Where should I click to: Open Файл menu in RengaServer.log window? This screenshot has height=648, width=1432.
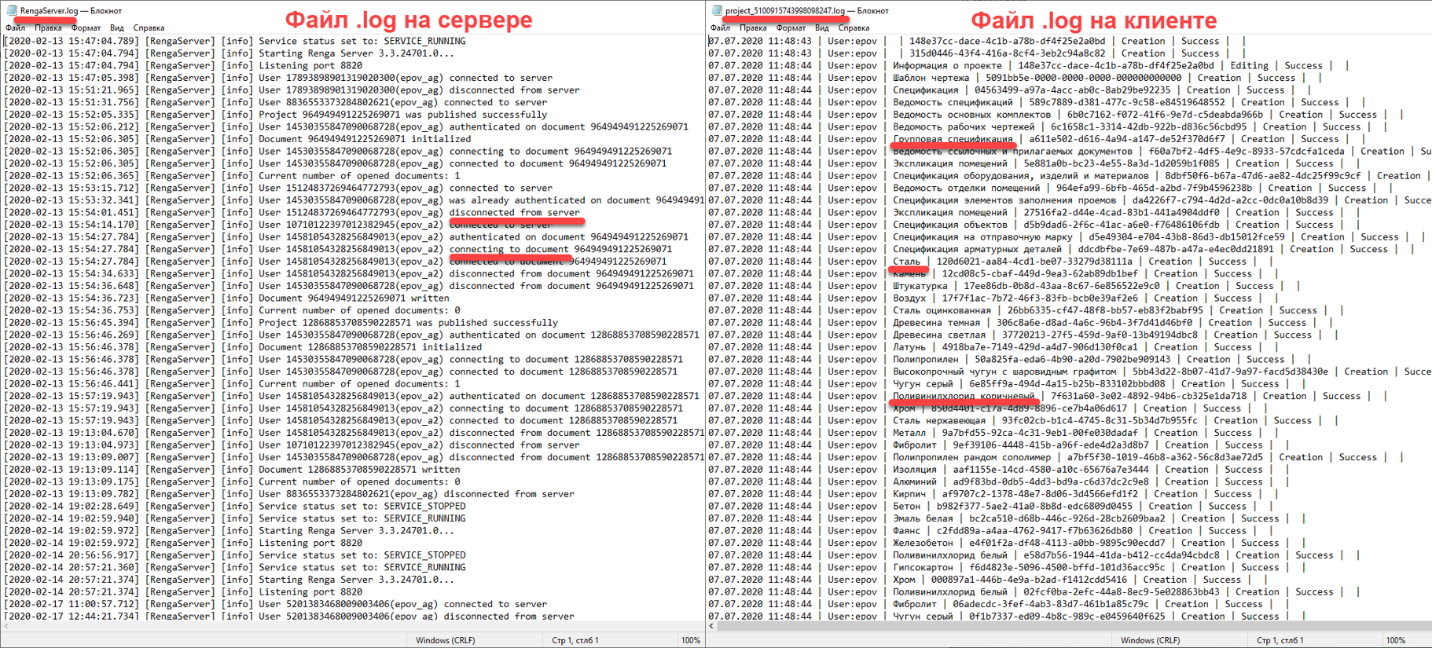pyautogui.click(x=15, y=28)
